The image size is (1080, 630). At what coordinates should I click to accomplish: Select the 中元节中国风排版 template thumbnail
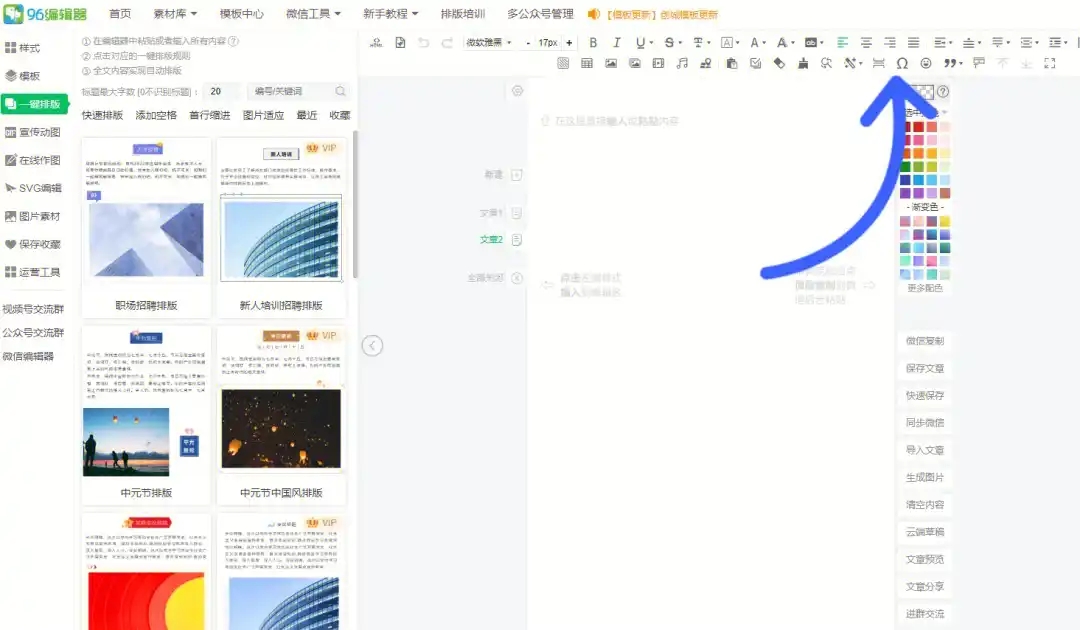click(281, 415)
